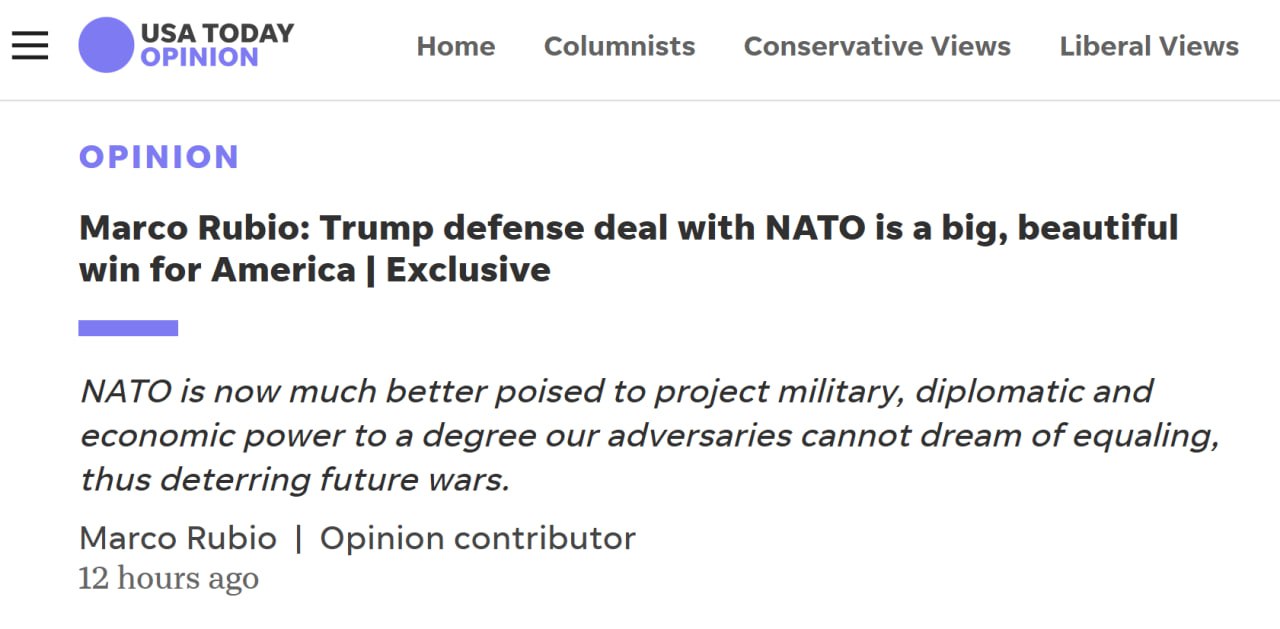Click the 'USA TODAY' wordmark text
Viewport: 1280px width, 629px height.
(217, 33)
